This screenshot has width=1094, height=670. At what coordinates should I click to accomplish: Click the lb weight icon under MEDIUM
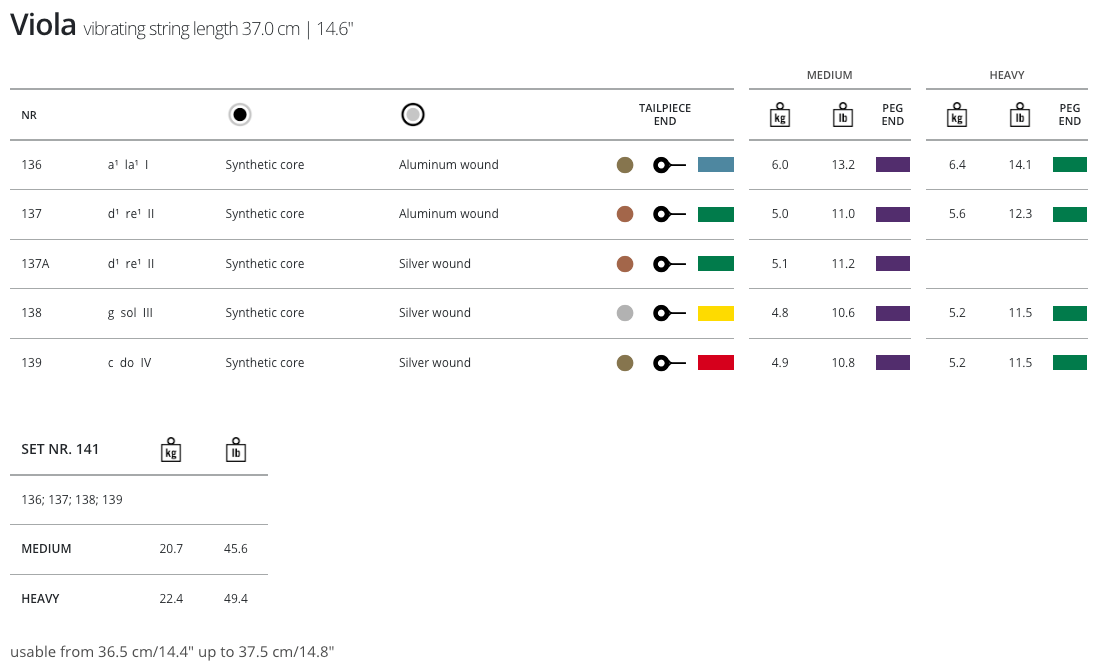(x=843, y=115)
